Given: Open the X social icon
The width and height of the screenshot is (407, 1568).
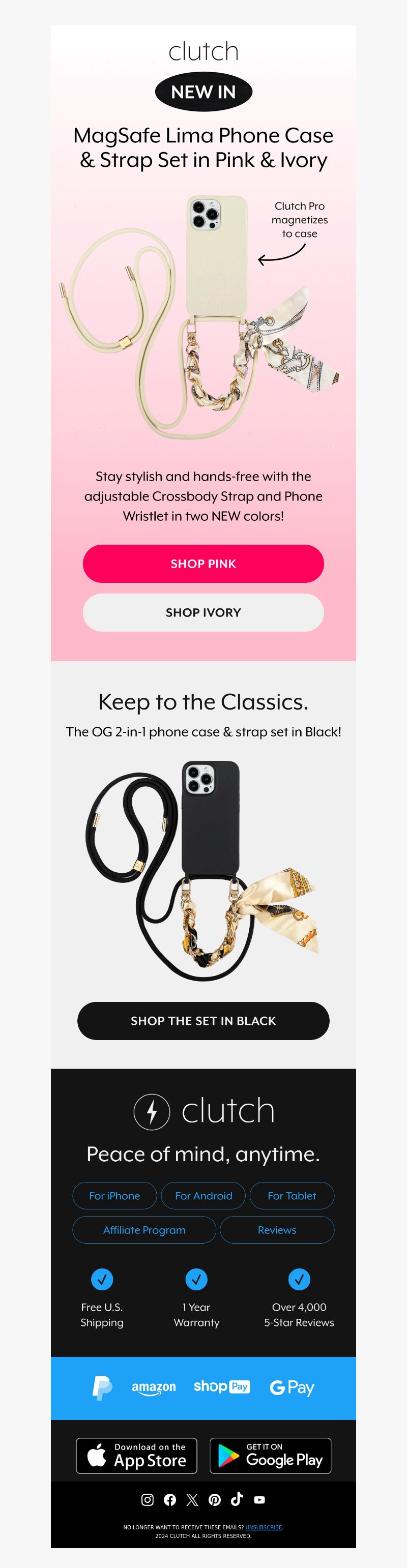Looking at the screenshot, I should click(192, 1499).
